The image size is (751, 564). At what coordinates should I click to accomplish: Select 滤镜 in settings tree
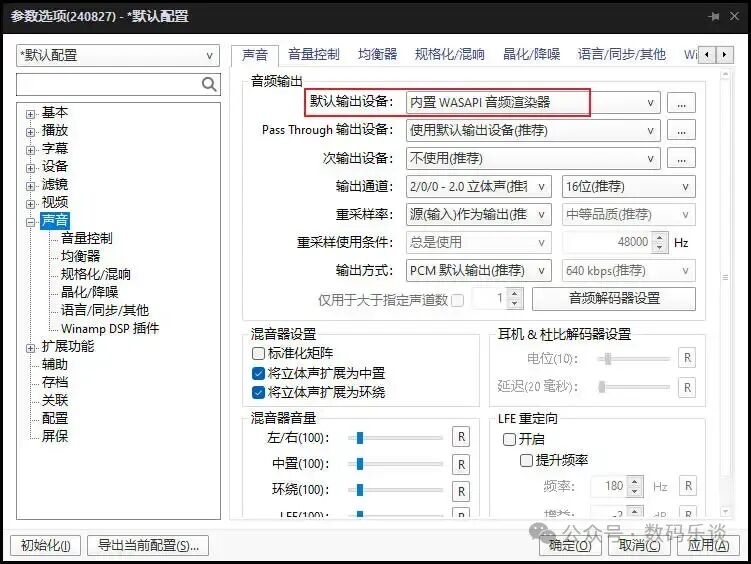point(55,185)
